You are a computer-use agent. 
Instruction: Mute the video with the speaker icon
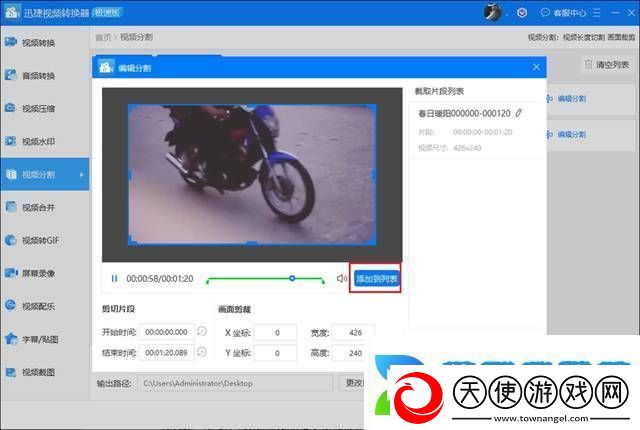point(342,279)
